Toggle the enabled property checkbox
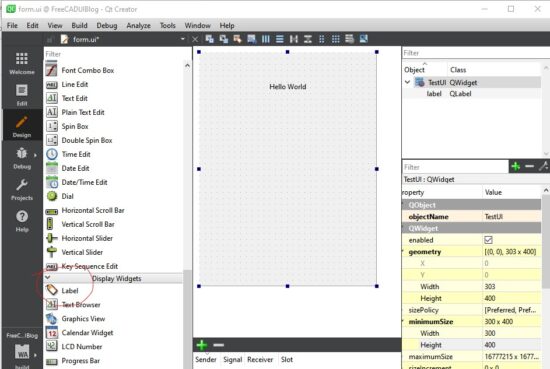 tap(488, 240)
